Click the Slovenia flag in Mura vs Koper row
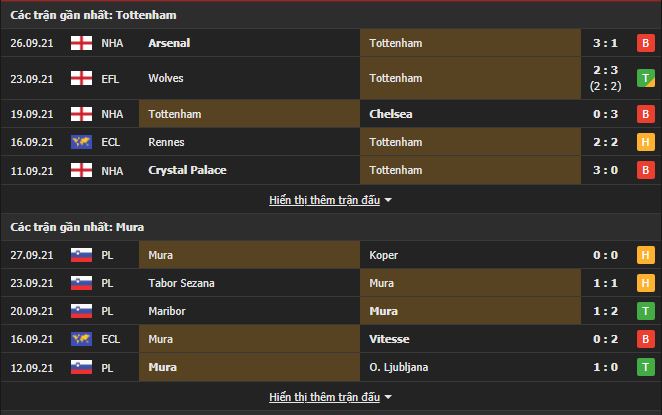This screenshot has width=662, height=415. (x=81, y=255)
